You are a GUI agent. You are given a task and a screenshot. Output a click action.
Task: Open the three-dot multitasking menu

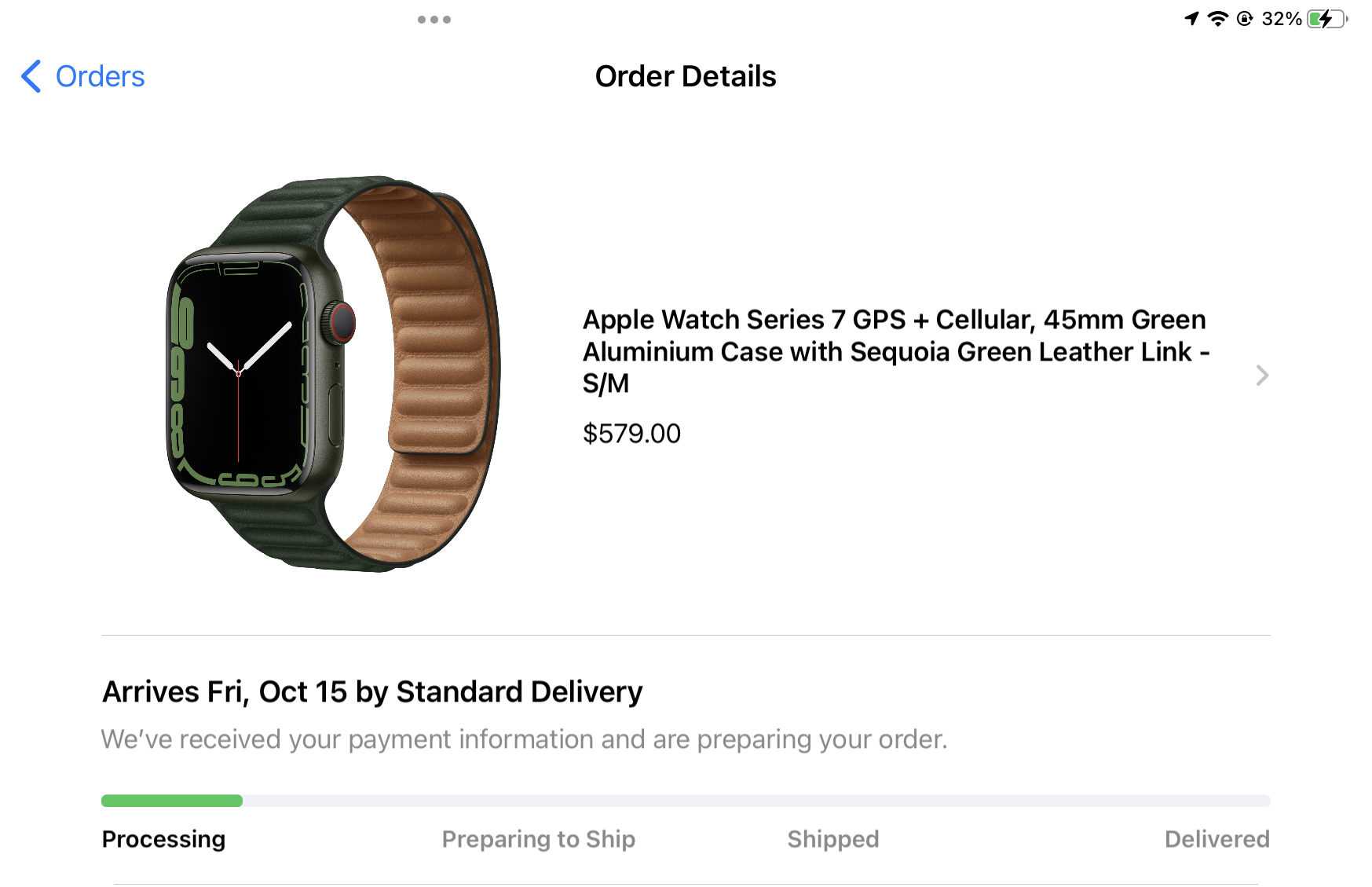434,20
